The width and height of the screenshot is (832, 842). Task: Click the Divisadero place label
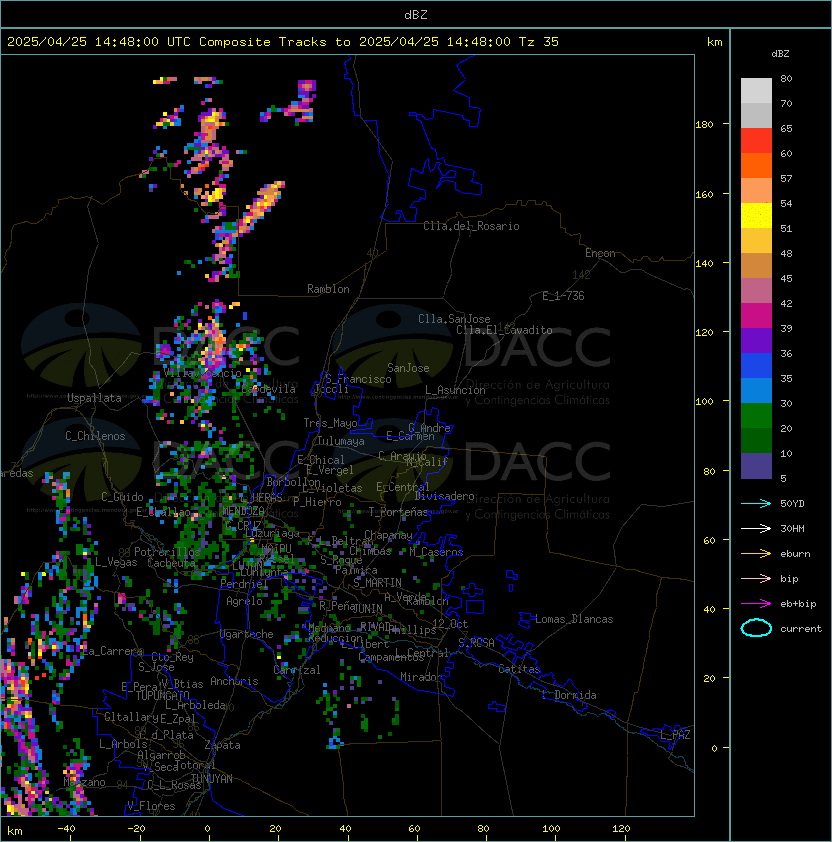pyautogui.click(x=444, y=496)
